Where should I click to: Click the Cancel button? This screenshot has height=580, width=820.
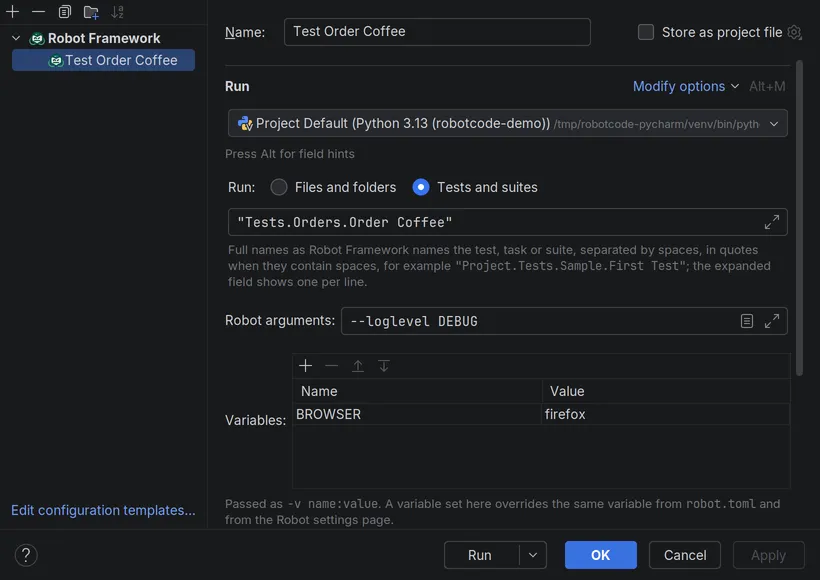coord(685,555)
